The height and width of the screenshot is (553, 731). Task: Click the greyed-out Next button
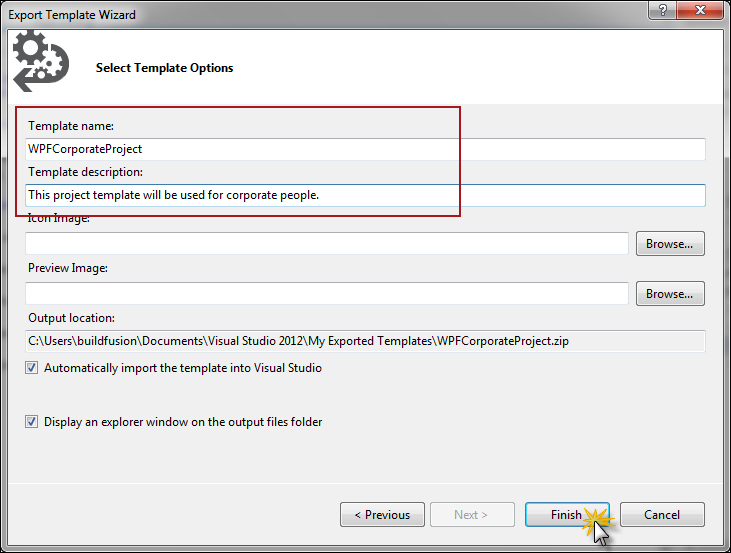[x=471, y=515]
